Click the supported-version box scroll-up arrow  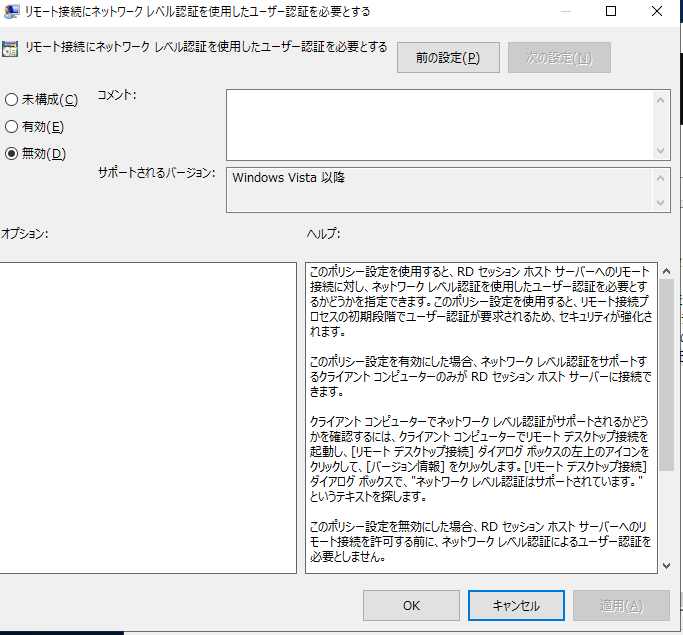coord(660,178)
